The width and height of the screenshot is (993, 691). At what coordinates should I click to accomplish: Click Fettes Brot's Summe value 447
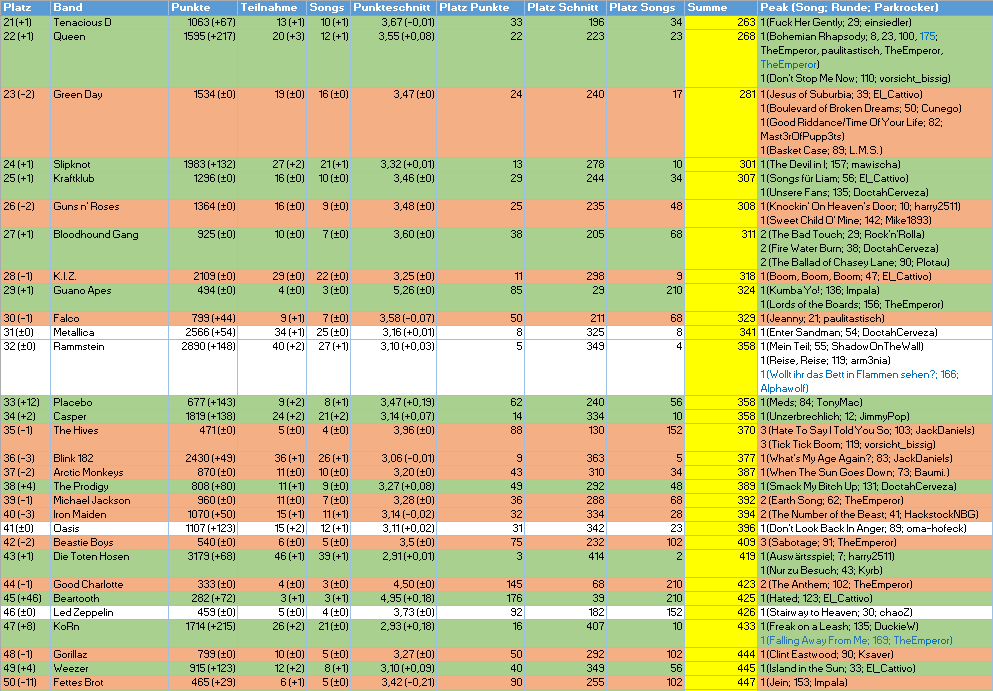(721, 681)
